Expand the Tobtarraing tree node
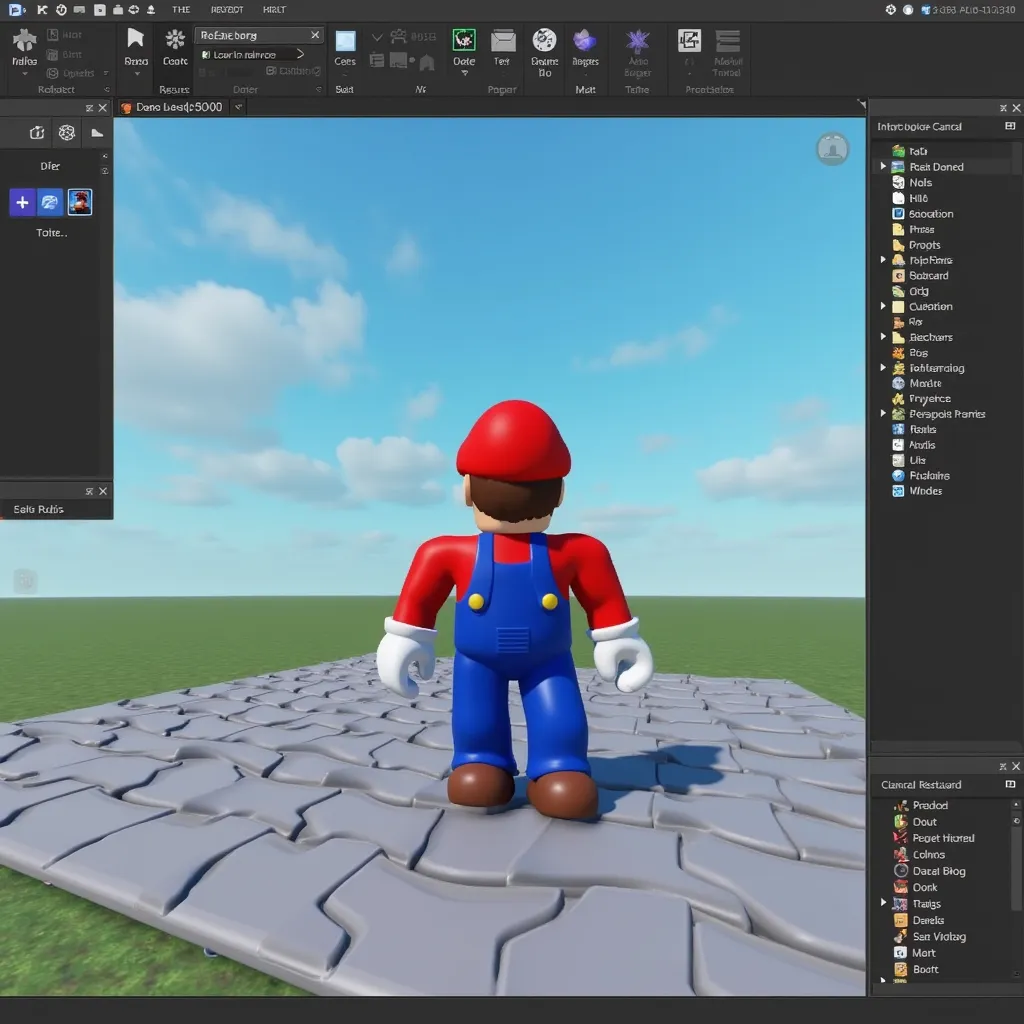The image size is (1024, 1024). [x=883, y=368]
